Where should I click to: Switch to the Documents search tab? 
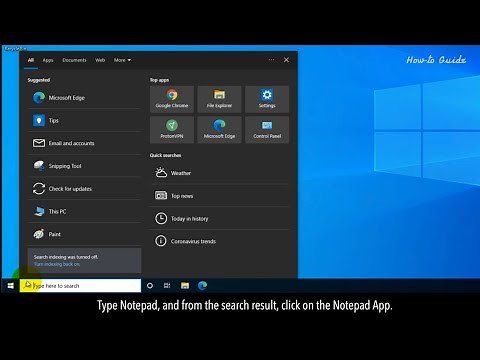coord(74,60)
